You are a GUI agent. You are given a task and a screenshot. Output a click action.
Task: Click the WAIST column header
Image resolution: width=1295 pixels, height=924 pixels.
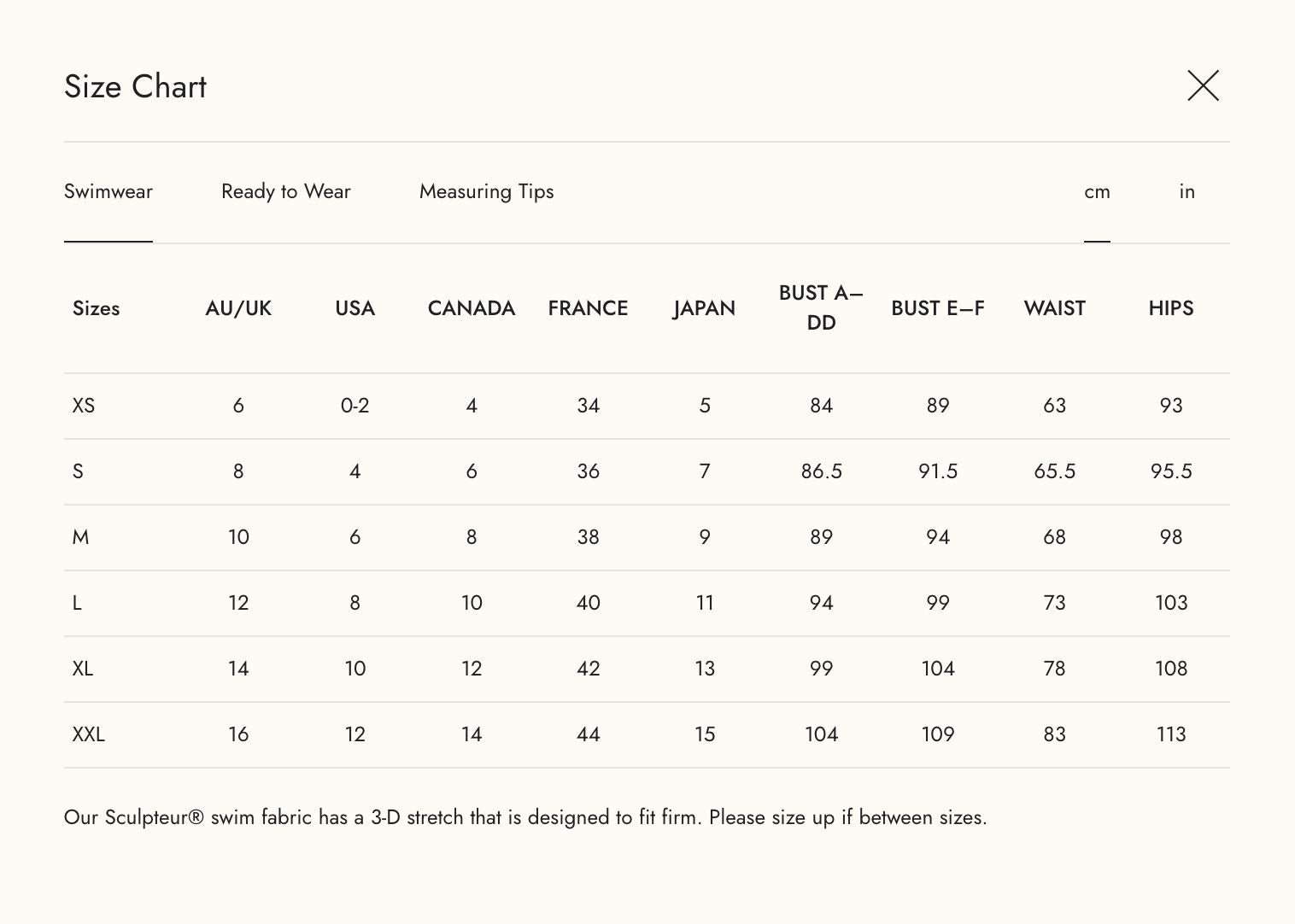pos(1054,308)
